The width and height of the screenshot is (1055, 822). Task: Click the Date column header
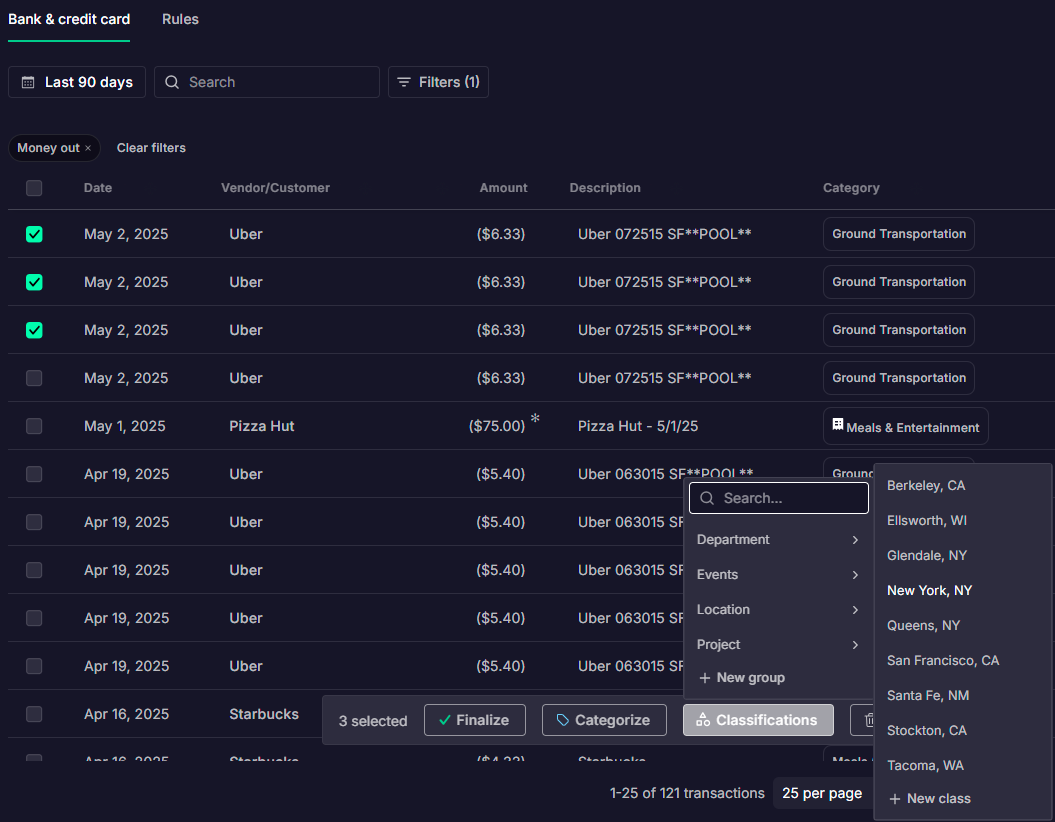coord(98,188)
